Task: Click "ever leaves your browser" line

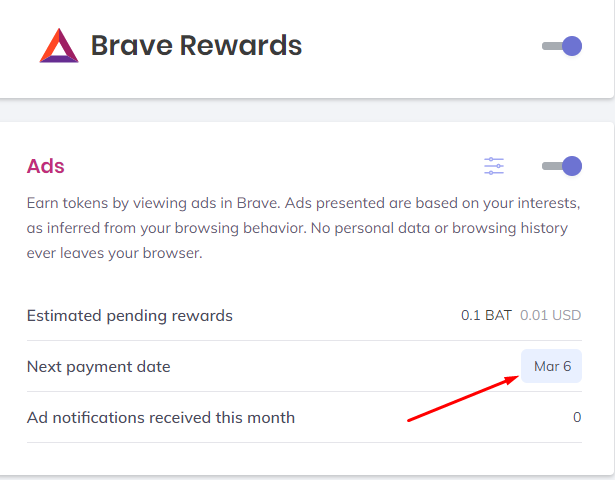Action: pos(114,253)
